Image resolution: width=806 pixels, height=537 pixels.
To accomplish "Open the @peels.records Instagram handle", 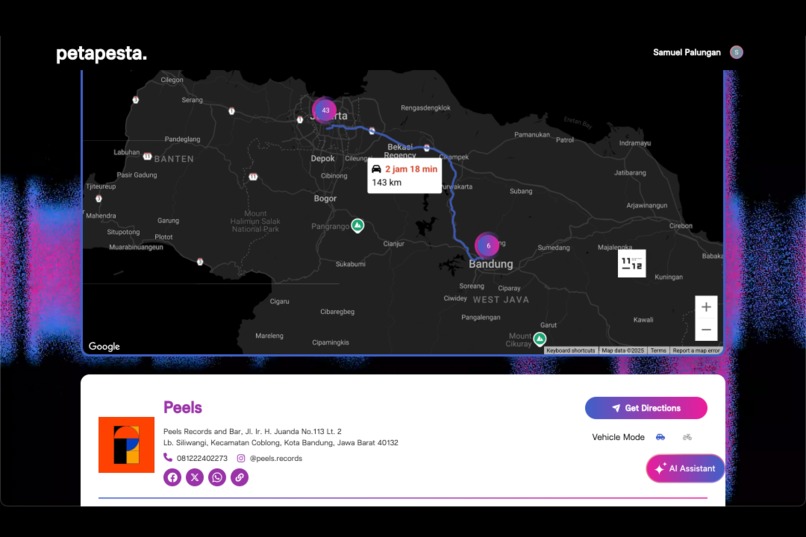I will (276, 458).
